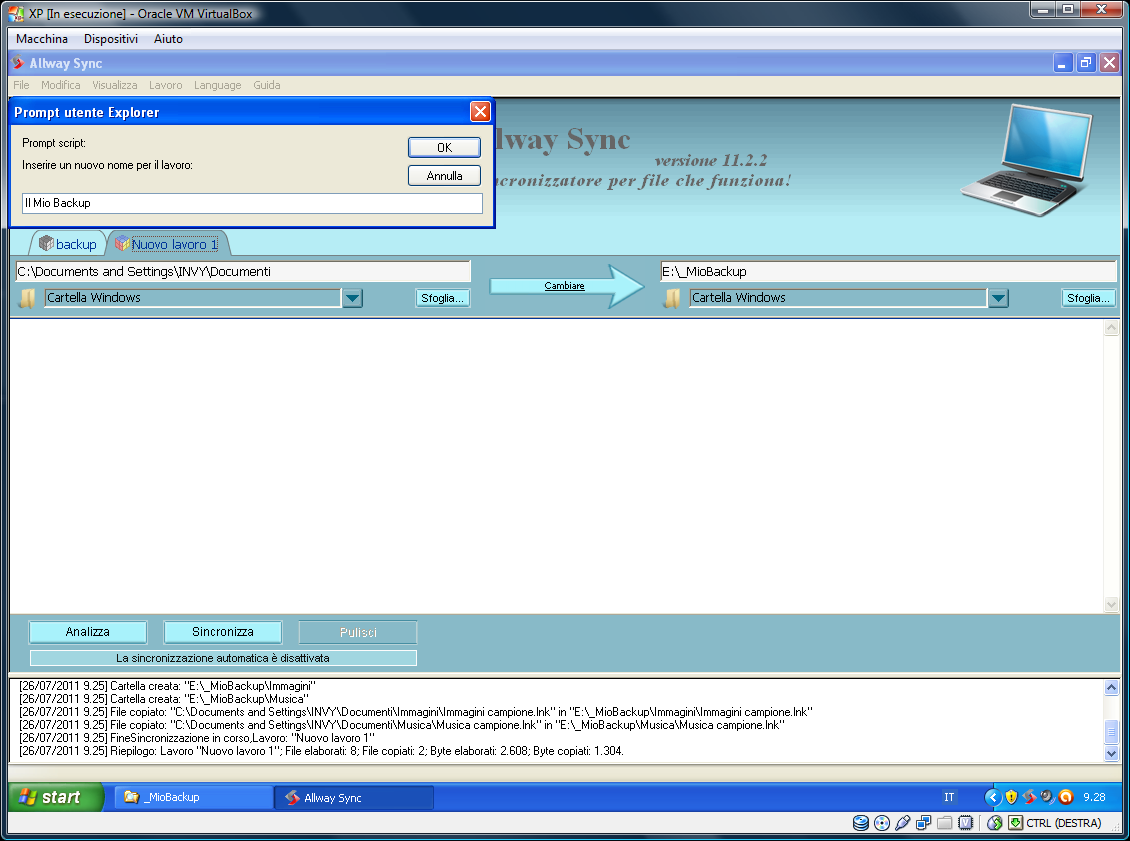Open the Modifica menu

click(61, 85)
